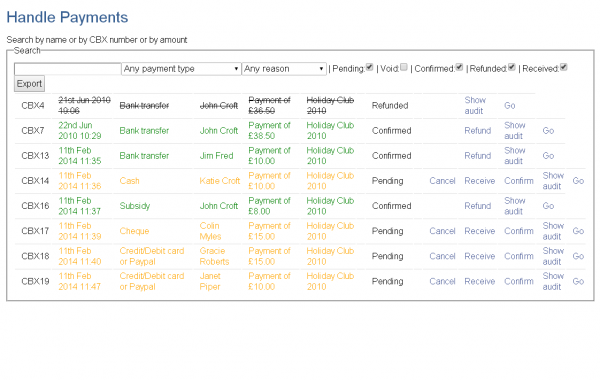Show audit for CBX4
This screenshot has width=600, height=380.
click(x=475, y=106)
